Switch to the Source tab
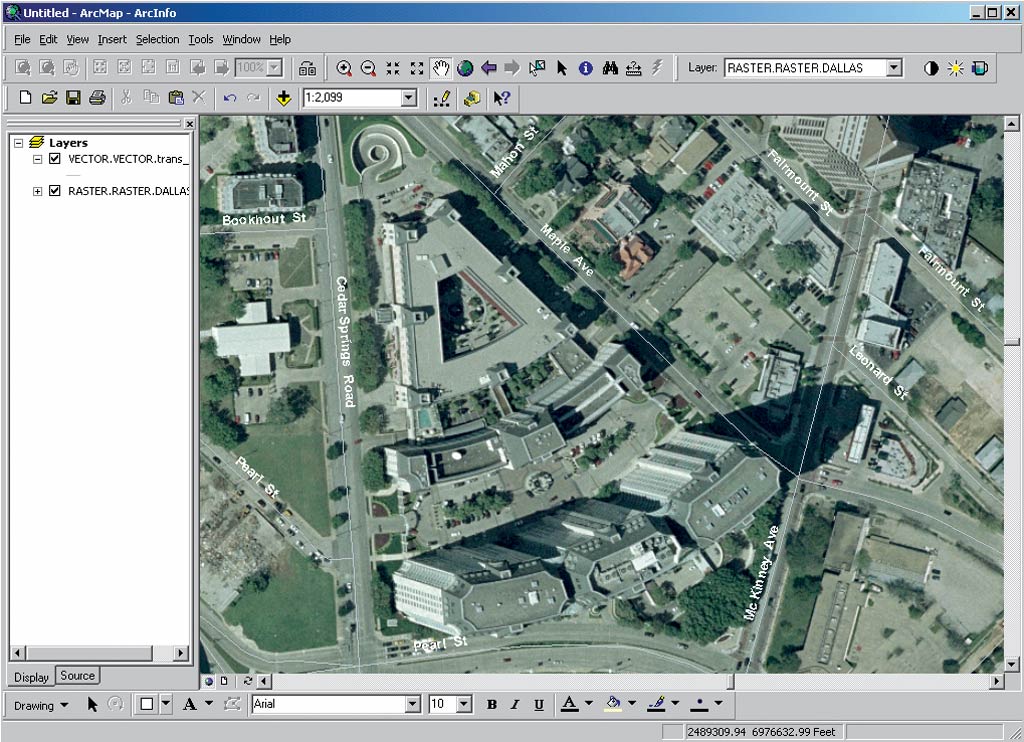This screenshot has height=742, width=1024. pyautogui.click(x=77, y=676)
